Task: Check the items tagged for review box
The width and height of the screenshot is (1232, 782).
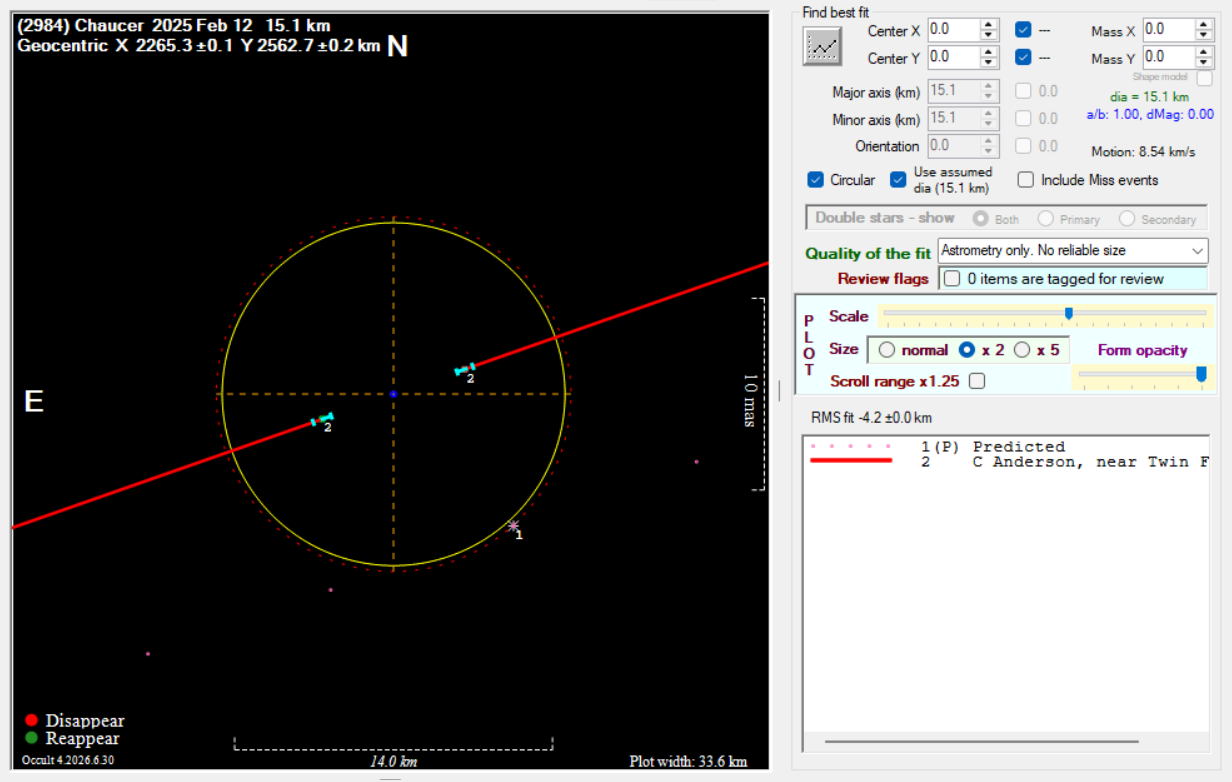Action: (952, 278)
